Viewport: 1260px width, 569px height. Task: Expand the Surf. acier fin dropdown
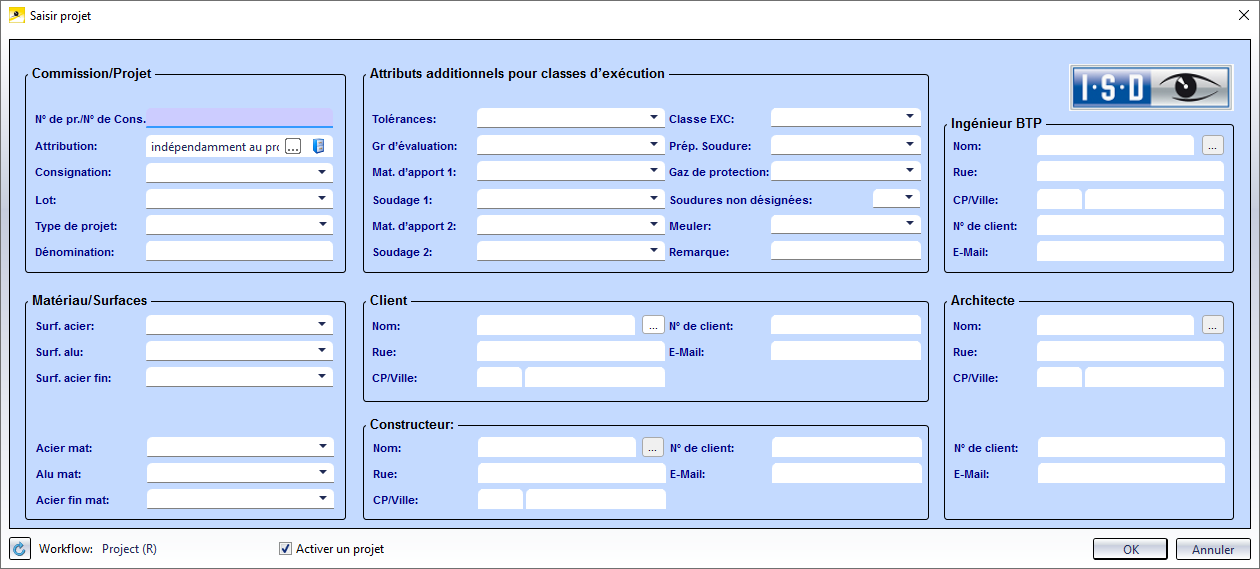coord(322,377)
